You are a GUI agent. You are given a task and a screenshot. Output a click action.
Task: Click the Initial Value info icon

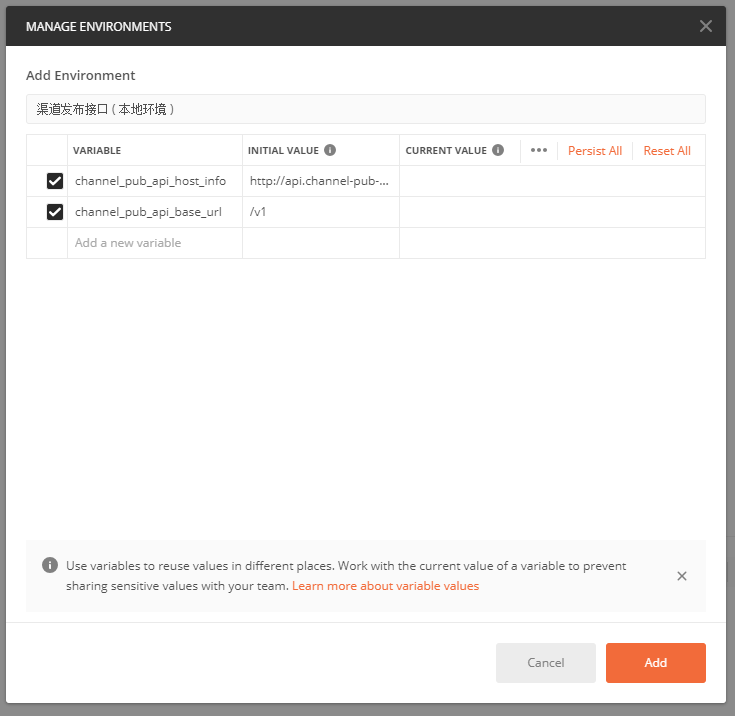pos(330,150)
